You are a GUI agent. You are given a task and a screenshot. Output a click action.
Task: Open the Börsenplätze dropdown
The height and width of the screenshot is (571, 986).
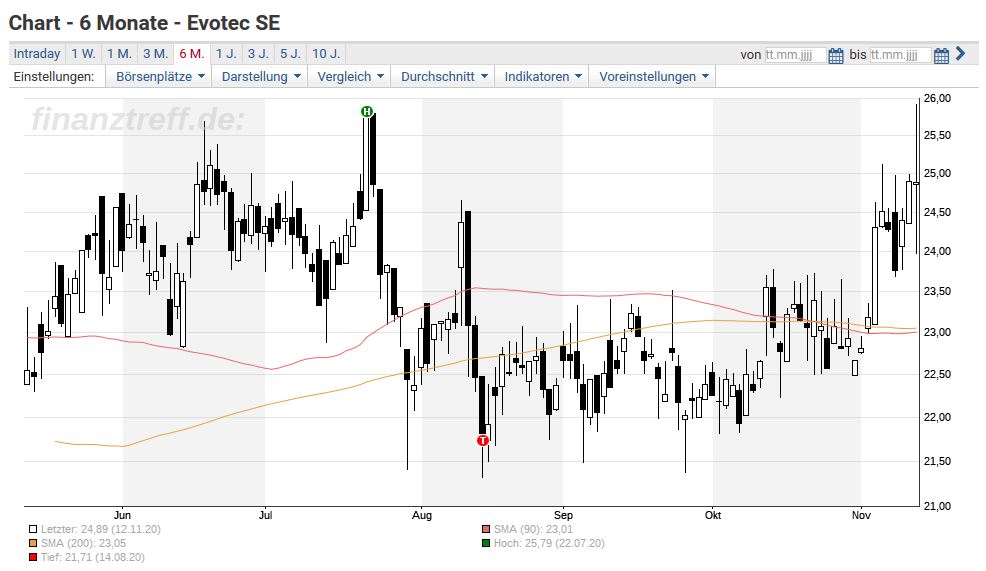click(x=160, y=76)
